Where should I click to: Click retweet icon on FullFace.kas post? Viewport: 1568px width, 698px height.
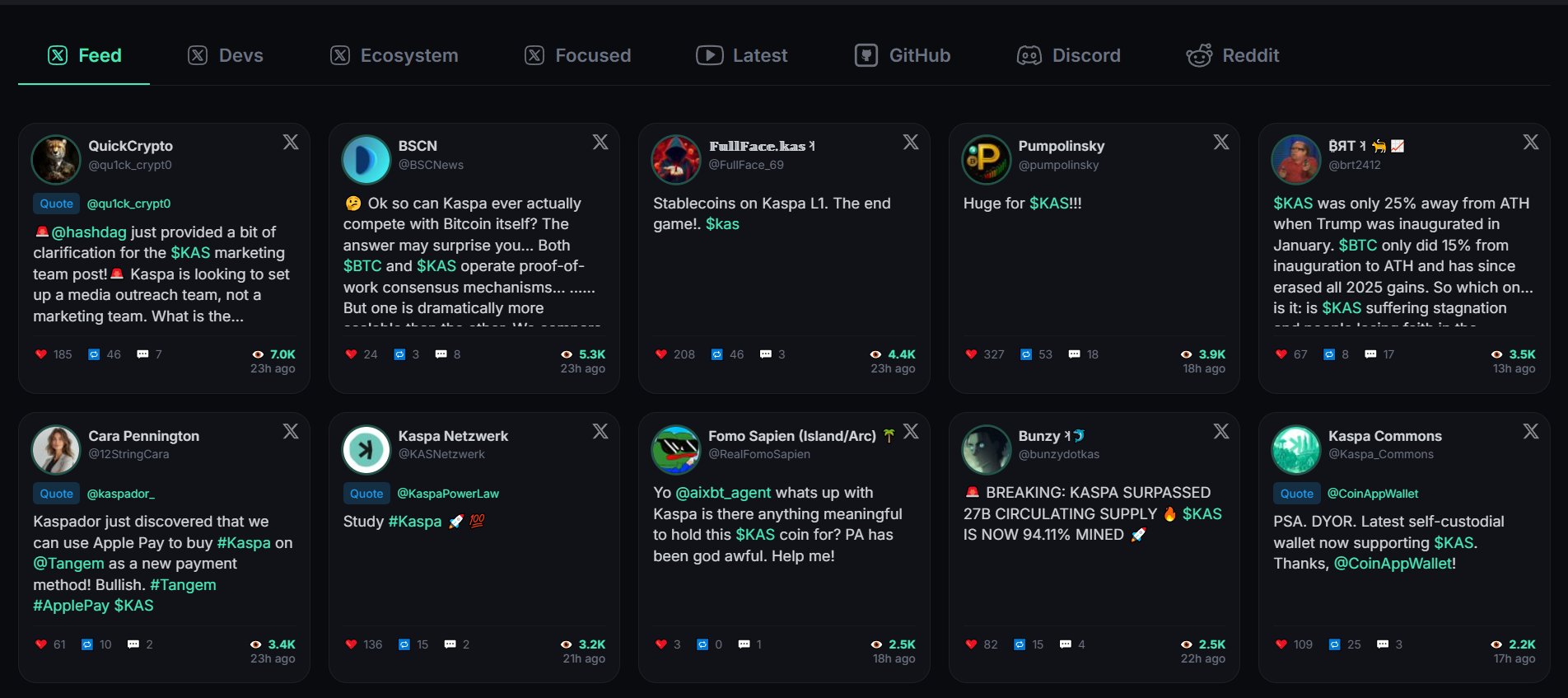(716, 354)
